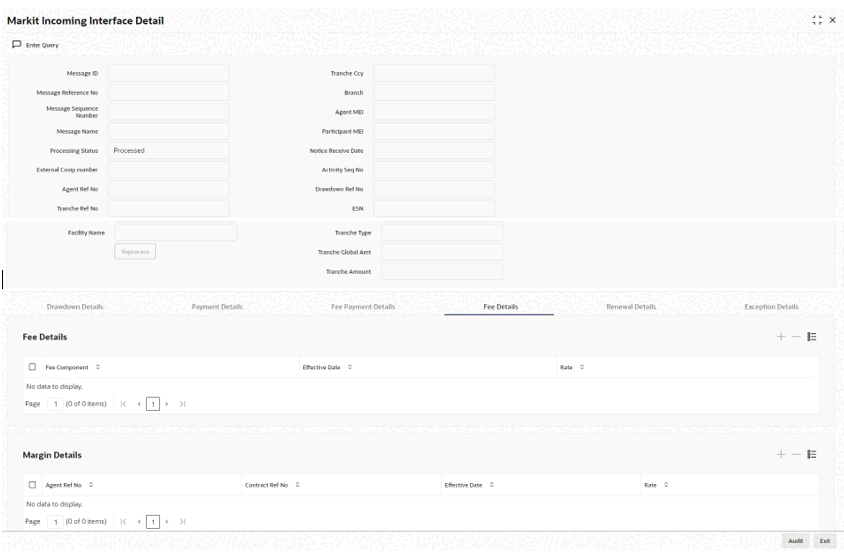This screenshot has width=844, height=554.
Task: Go to last page in Fee Details
Action: [182, 404]
